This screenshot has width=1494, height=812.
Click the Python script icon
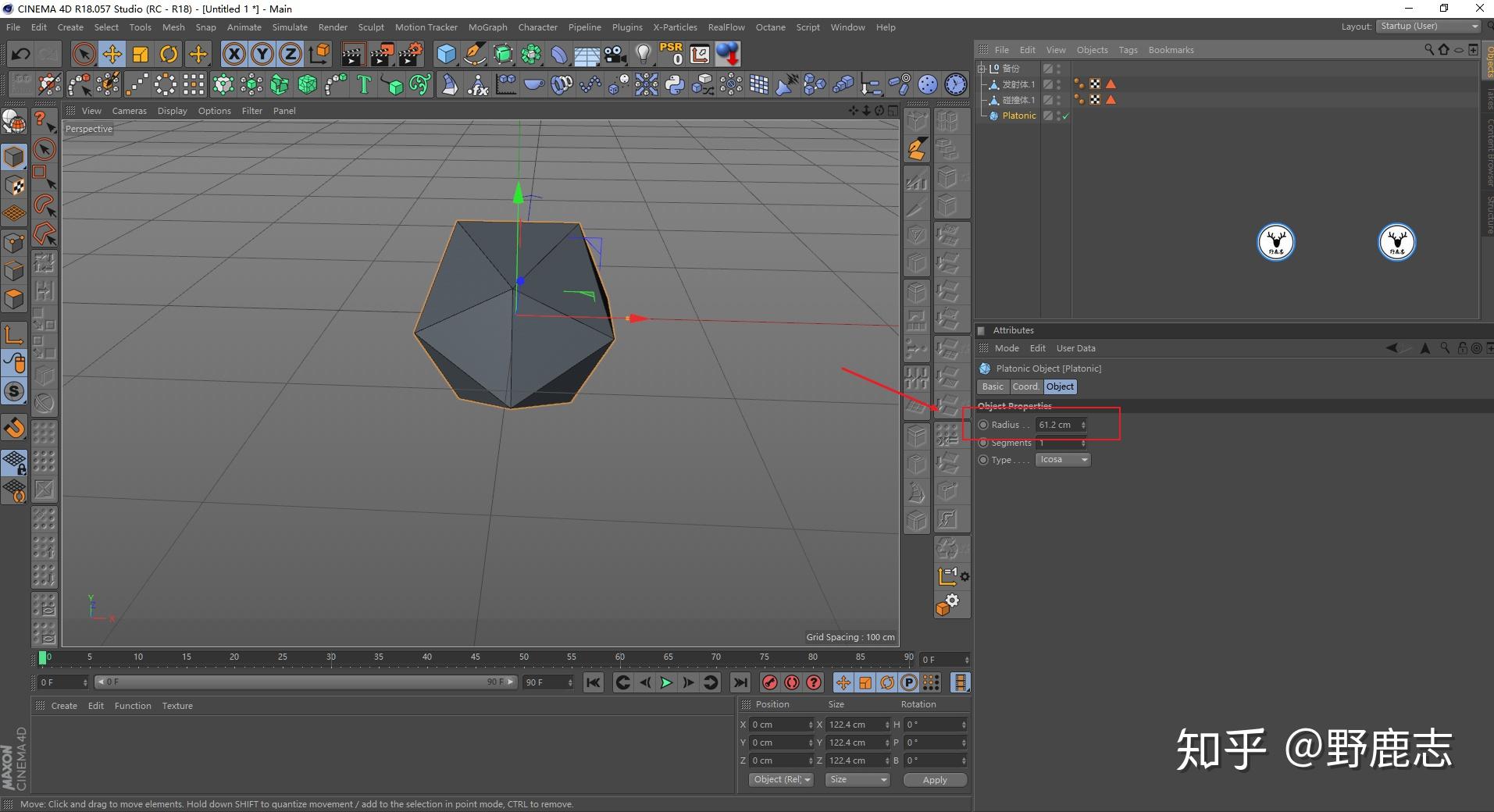click(675, 84)
